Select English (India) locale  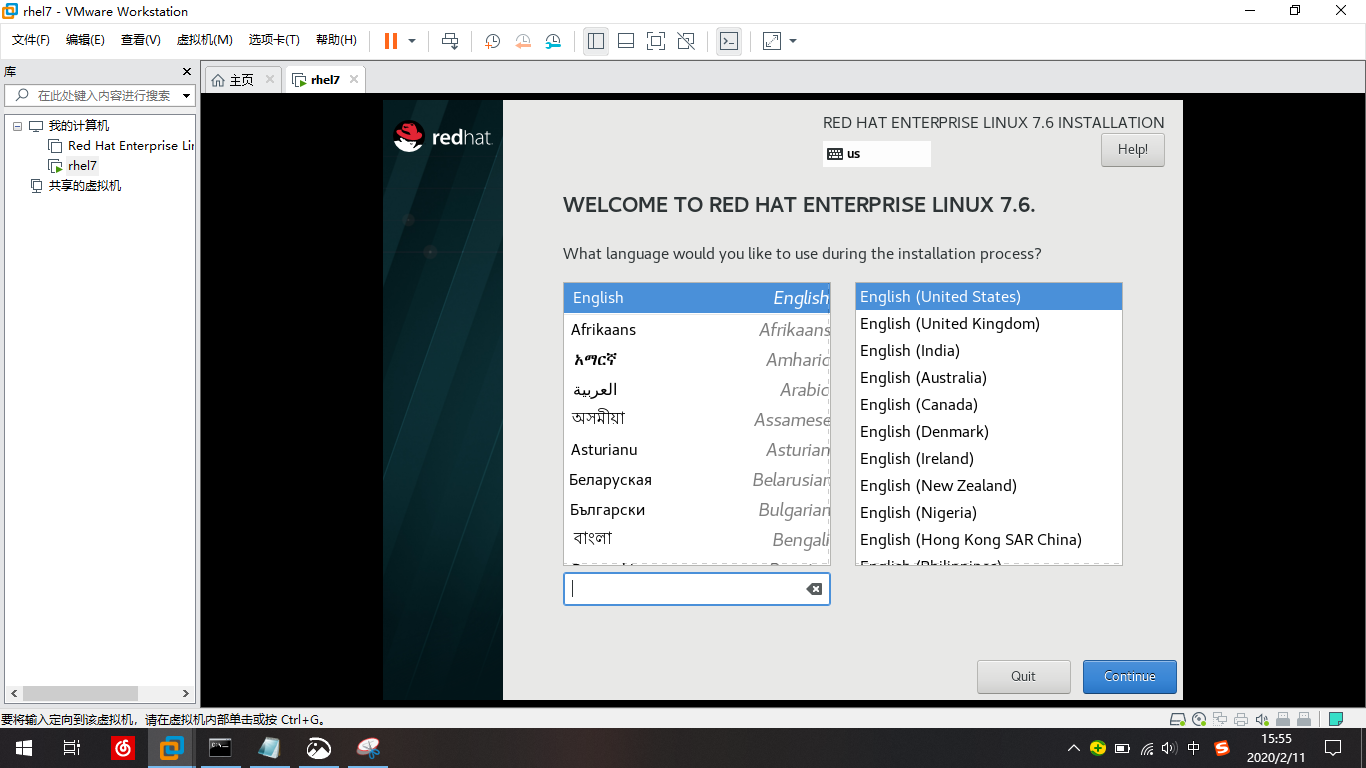tap(989, 351)
